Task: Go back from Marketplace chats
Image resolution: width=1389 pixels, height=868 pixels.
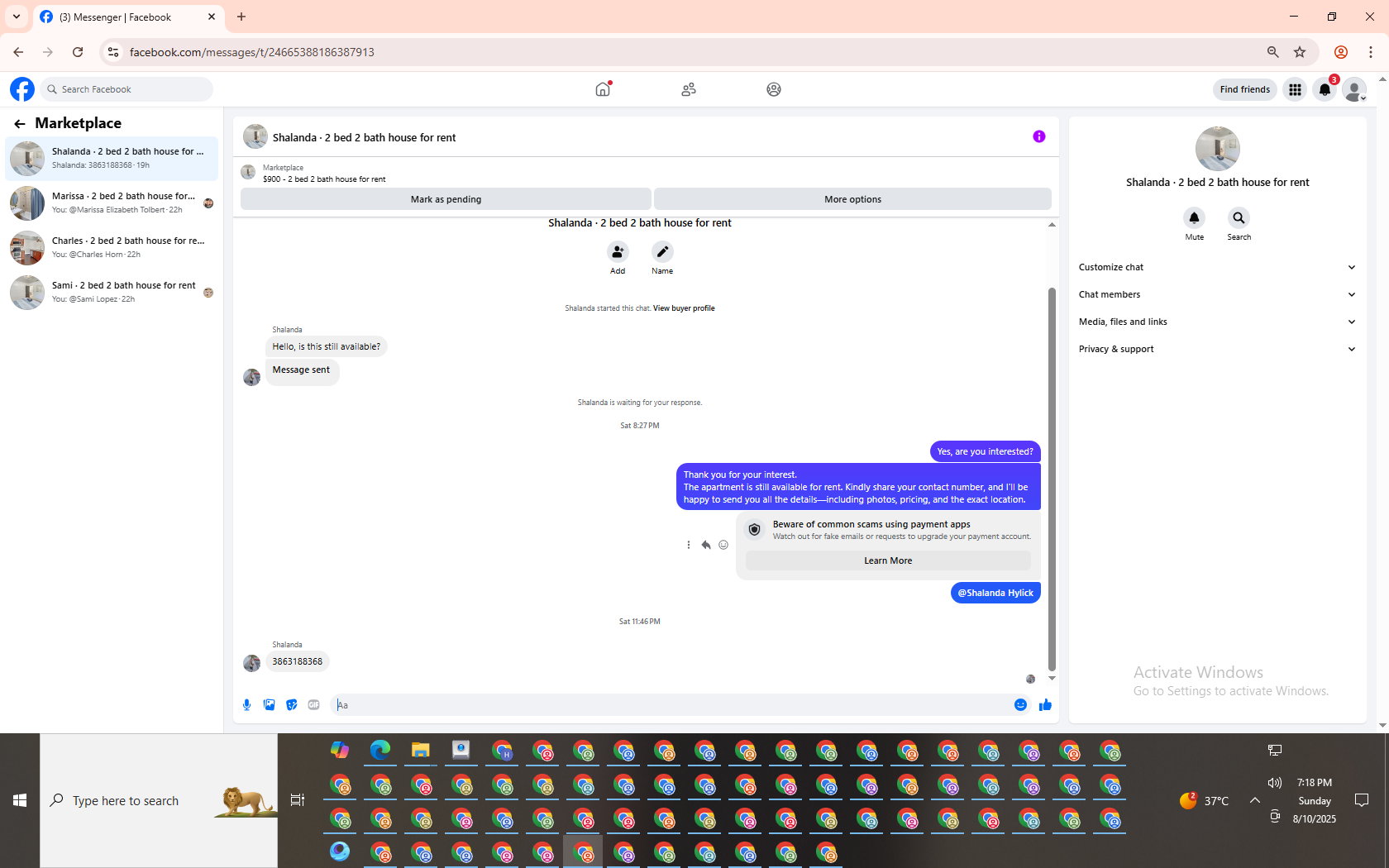Action: [20, 124]
